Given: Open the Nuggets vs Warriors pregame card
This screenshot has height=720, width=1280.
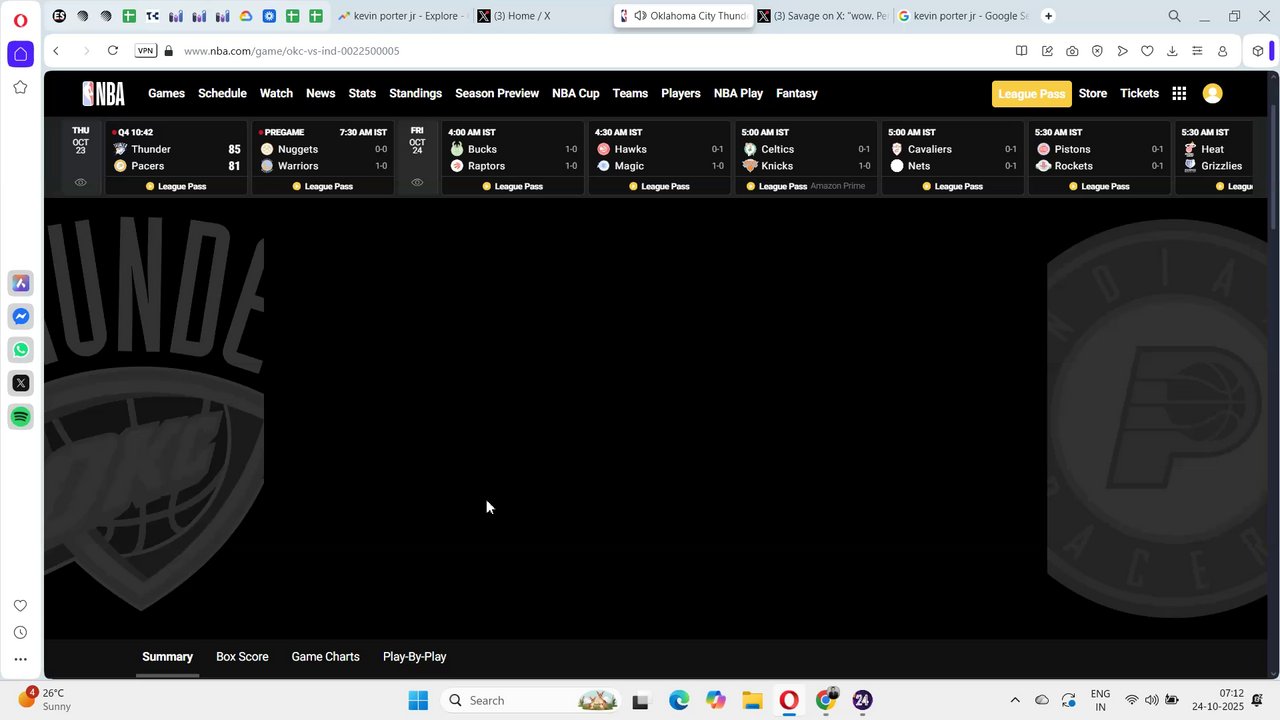Looking at the screenshot, I should (323, 158).
